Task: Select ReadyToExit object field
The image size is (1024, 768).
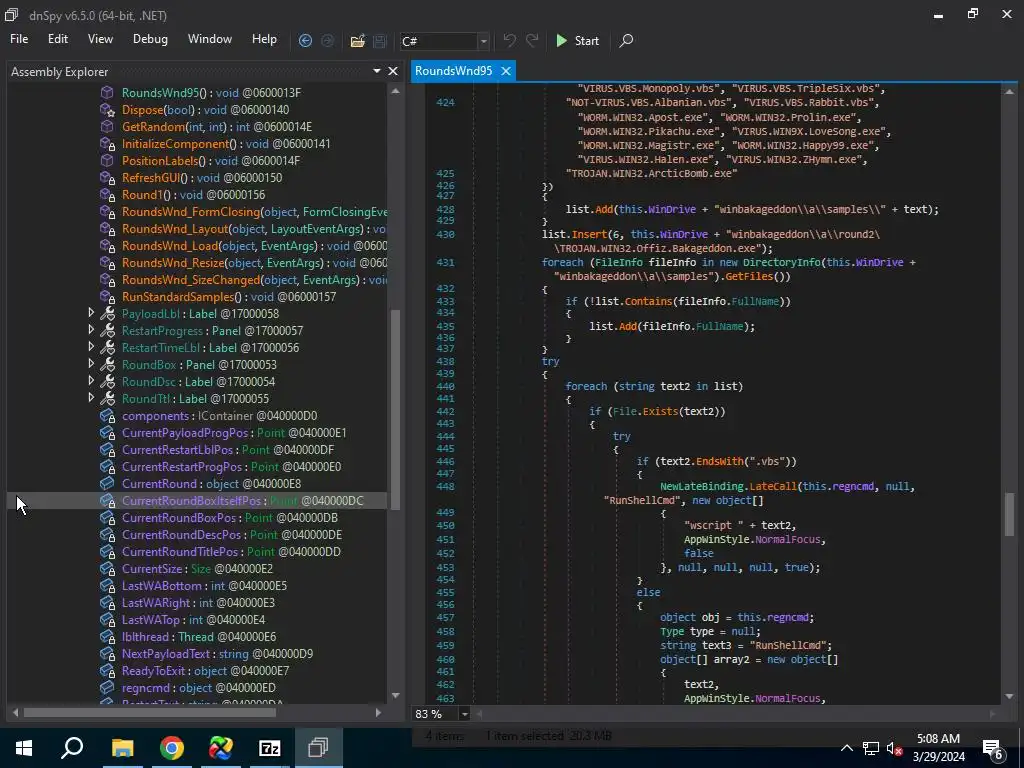Action: 205,670
